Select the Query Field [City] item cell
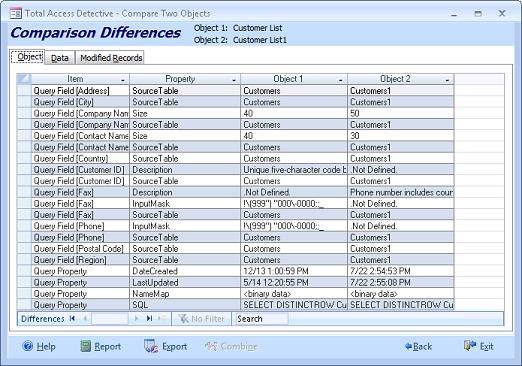Image resolution: width=522 pixels, height=366 pixels. (80, 102)
